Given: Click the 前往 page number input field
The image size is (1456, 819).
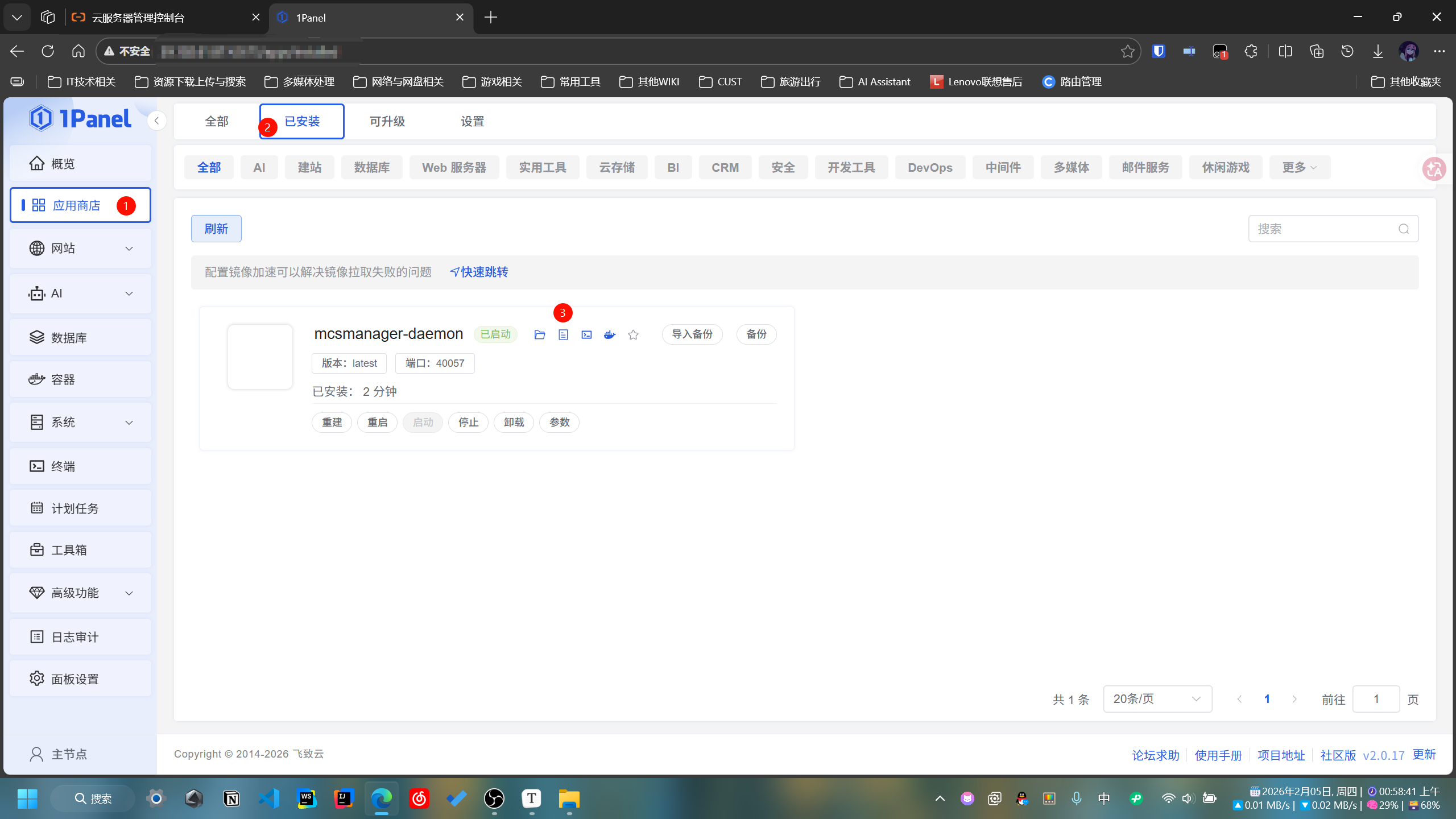Looking at the screenshot, I should point(1375,699).
